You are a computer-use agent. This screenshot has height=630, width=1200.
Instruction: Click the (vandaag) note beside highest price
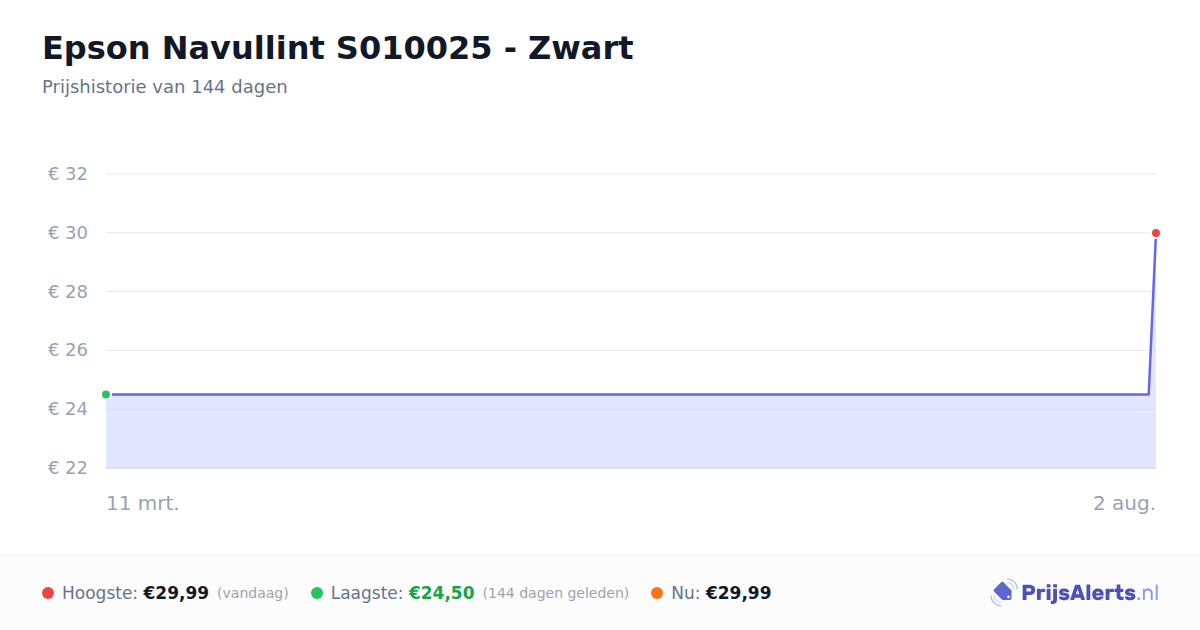pos(252,593)
